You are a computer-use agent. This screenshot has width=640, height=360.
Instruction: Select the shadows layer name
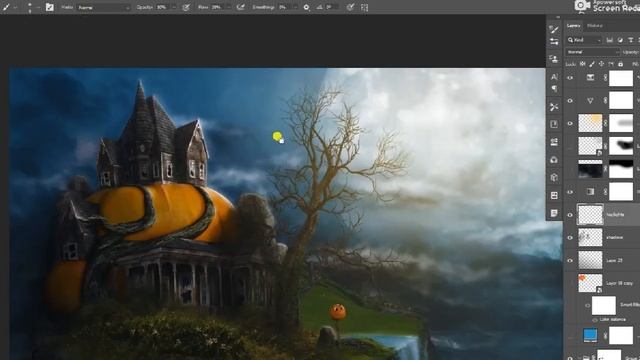(x=614, y=237)
